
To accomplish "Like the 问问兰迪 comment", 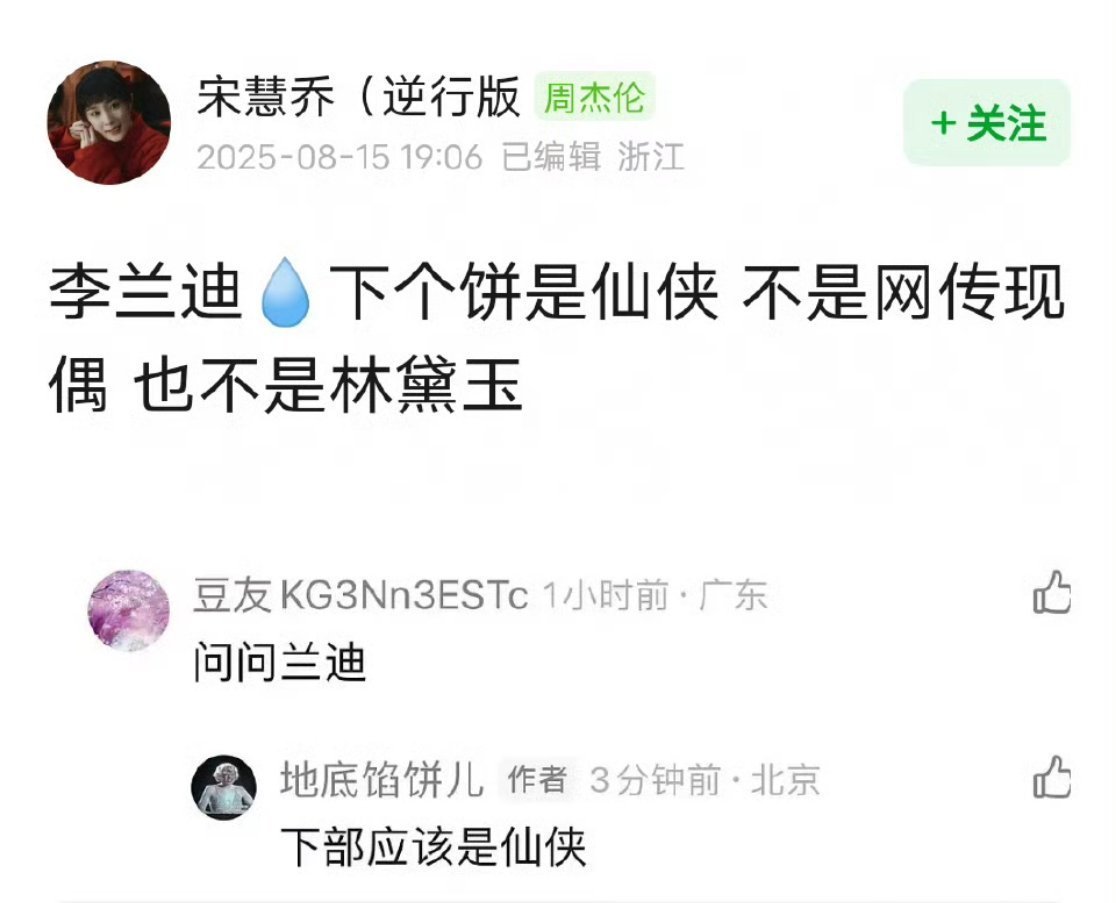I will (1052, 592).
